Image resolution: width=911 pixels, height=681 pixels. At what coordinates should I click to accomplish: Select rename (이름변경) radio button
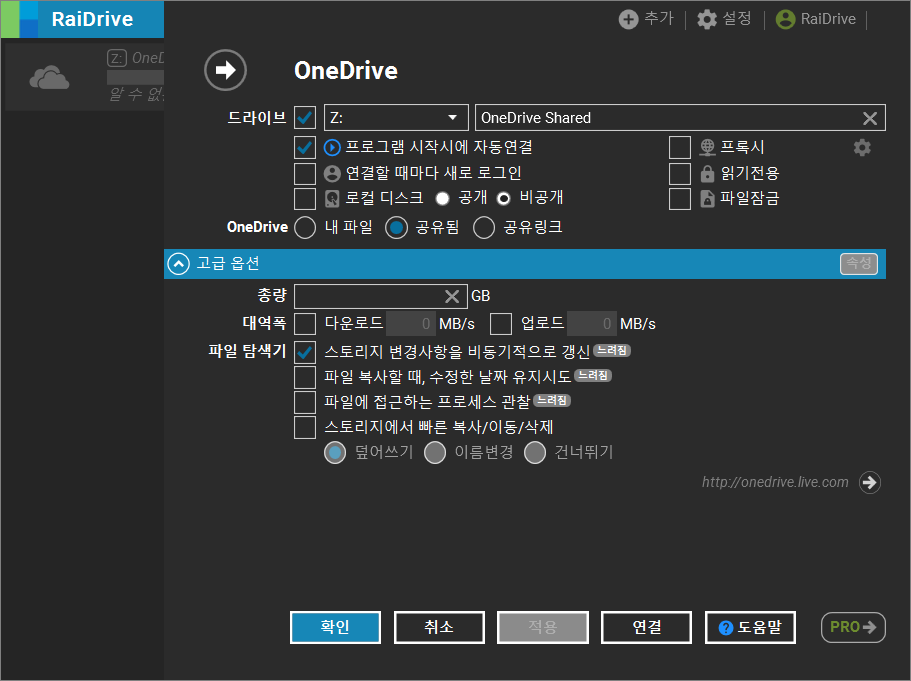click(x=435, y=453)
